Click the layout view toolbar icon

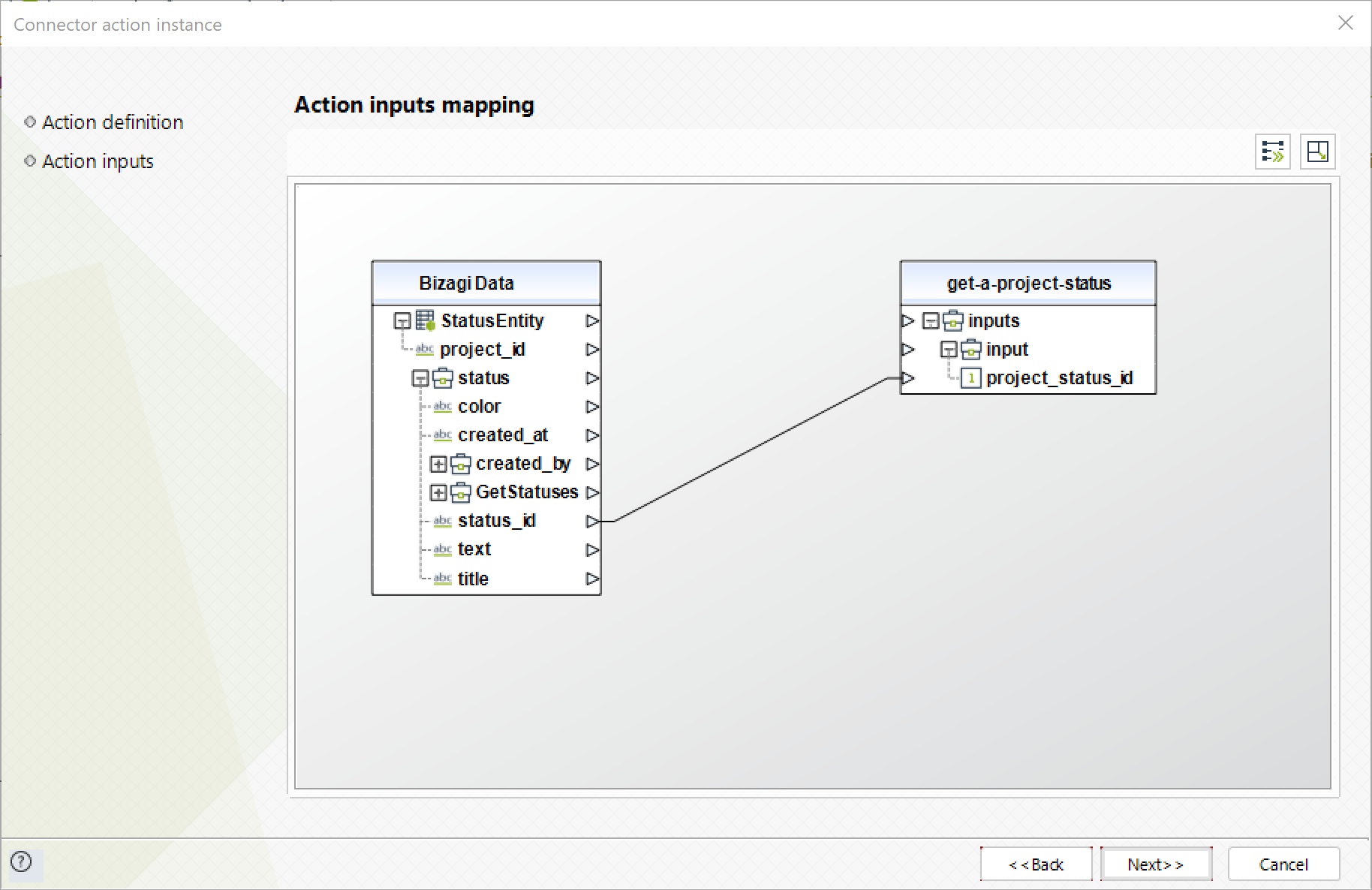coord(1317,152)
